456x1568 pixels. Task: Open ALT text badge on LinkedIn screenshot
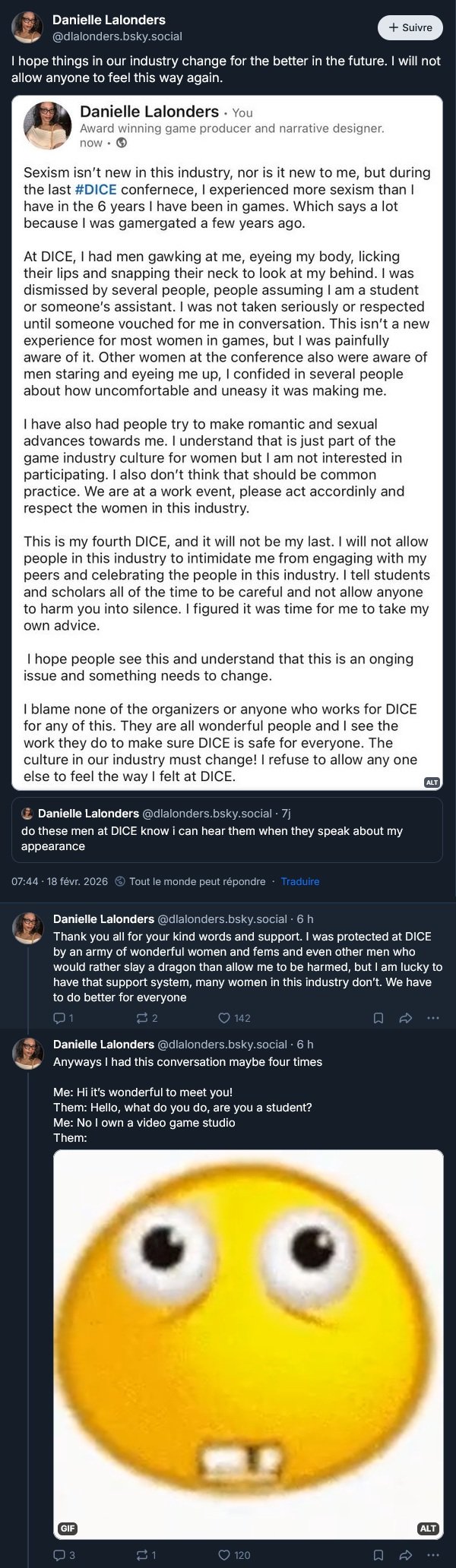pyautogui.click(x=432, y=782)
